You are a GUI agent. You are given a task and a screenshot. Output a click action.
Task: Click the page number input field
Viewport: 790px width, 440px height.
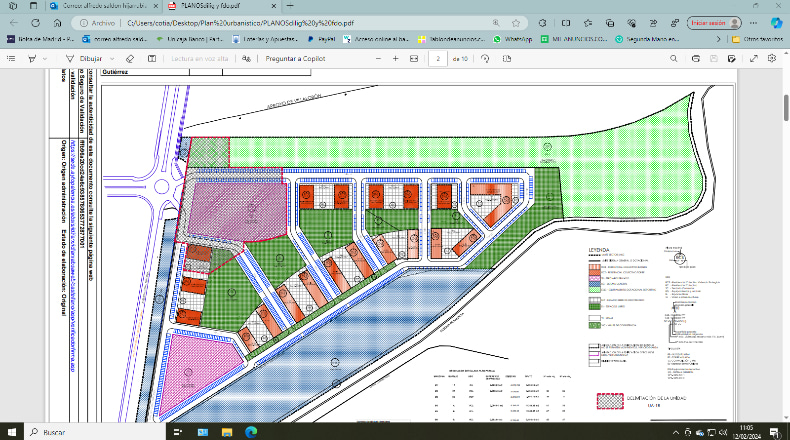[x=438, y=58]
